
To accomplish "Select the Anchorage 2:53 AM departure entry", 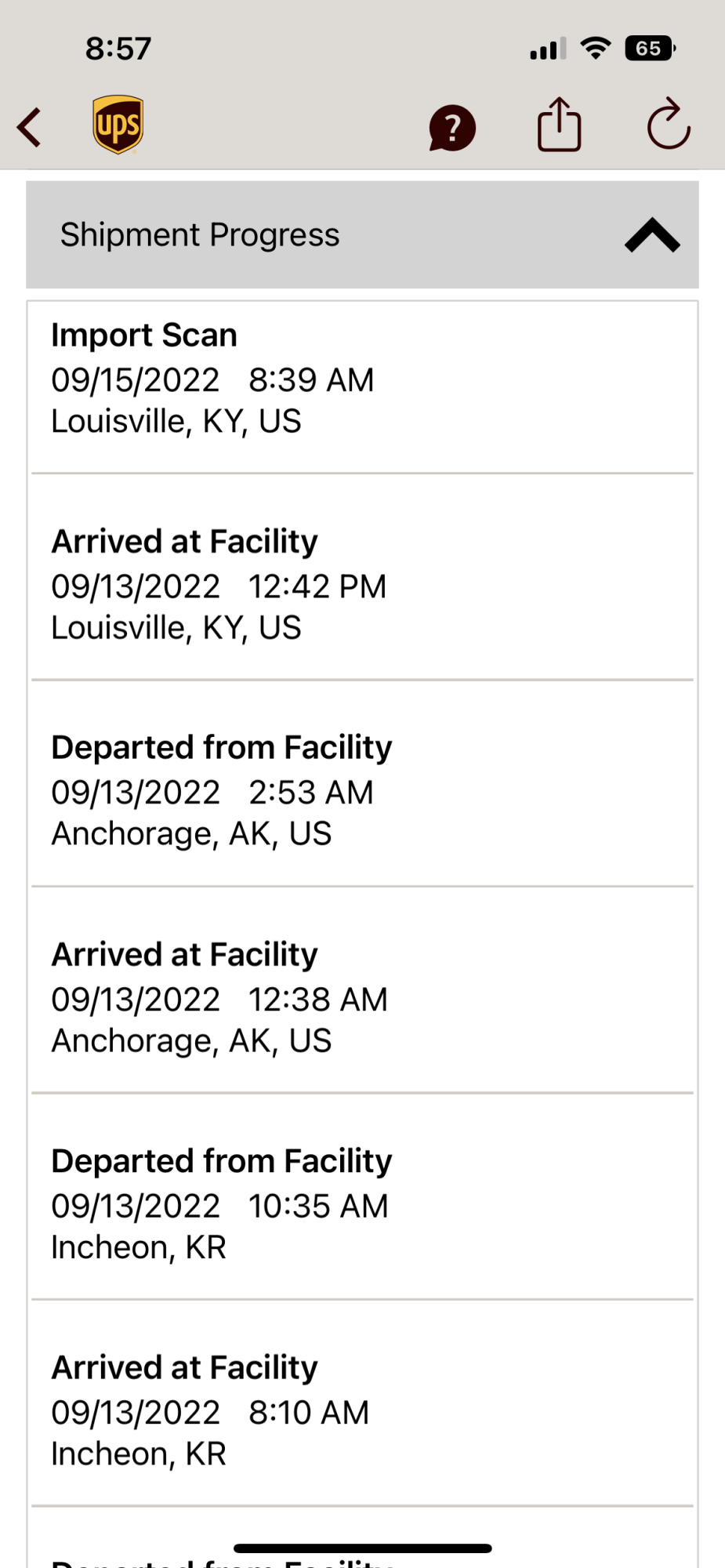I will pos(362,783).
